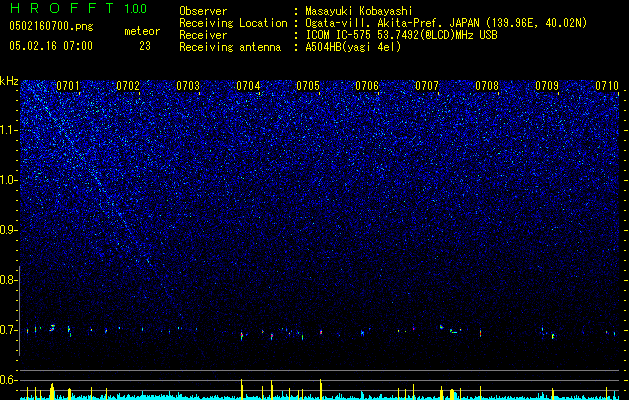Click the date 05.02.16 07:00
This screenshot has height=400, width=629.
(51, 46)
